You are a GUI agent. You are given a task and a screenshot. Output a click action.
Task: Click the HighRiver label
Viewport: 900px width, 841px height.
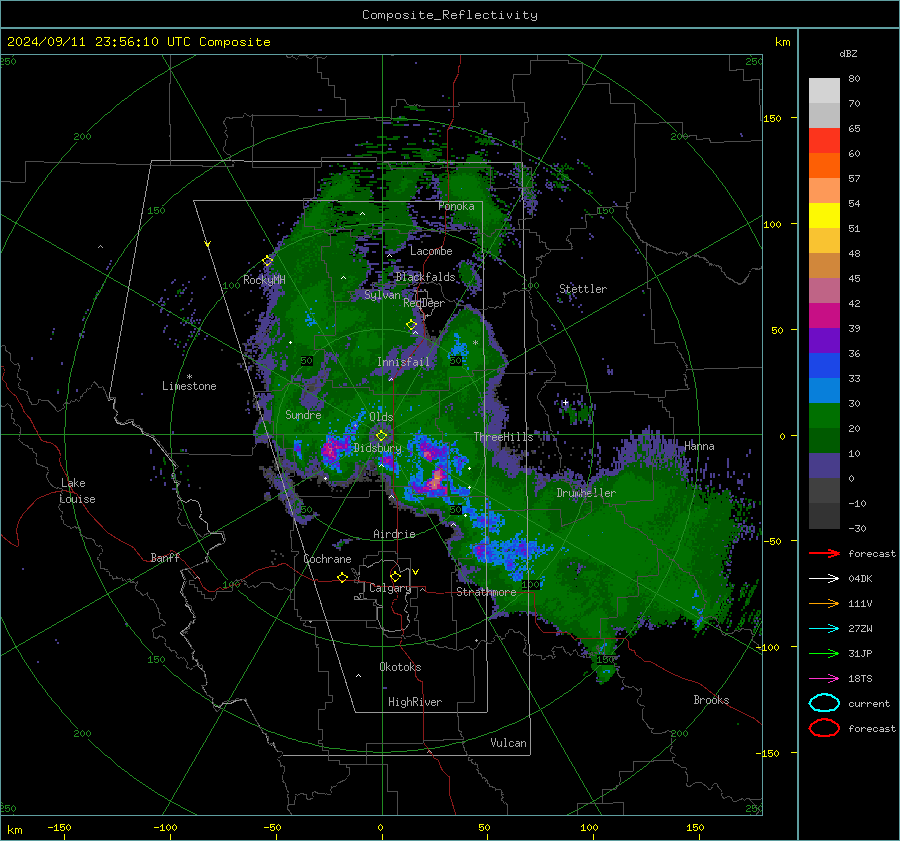tap(414, 702)
